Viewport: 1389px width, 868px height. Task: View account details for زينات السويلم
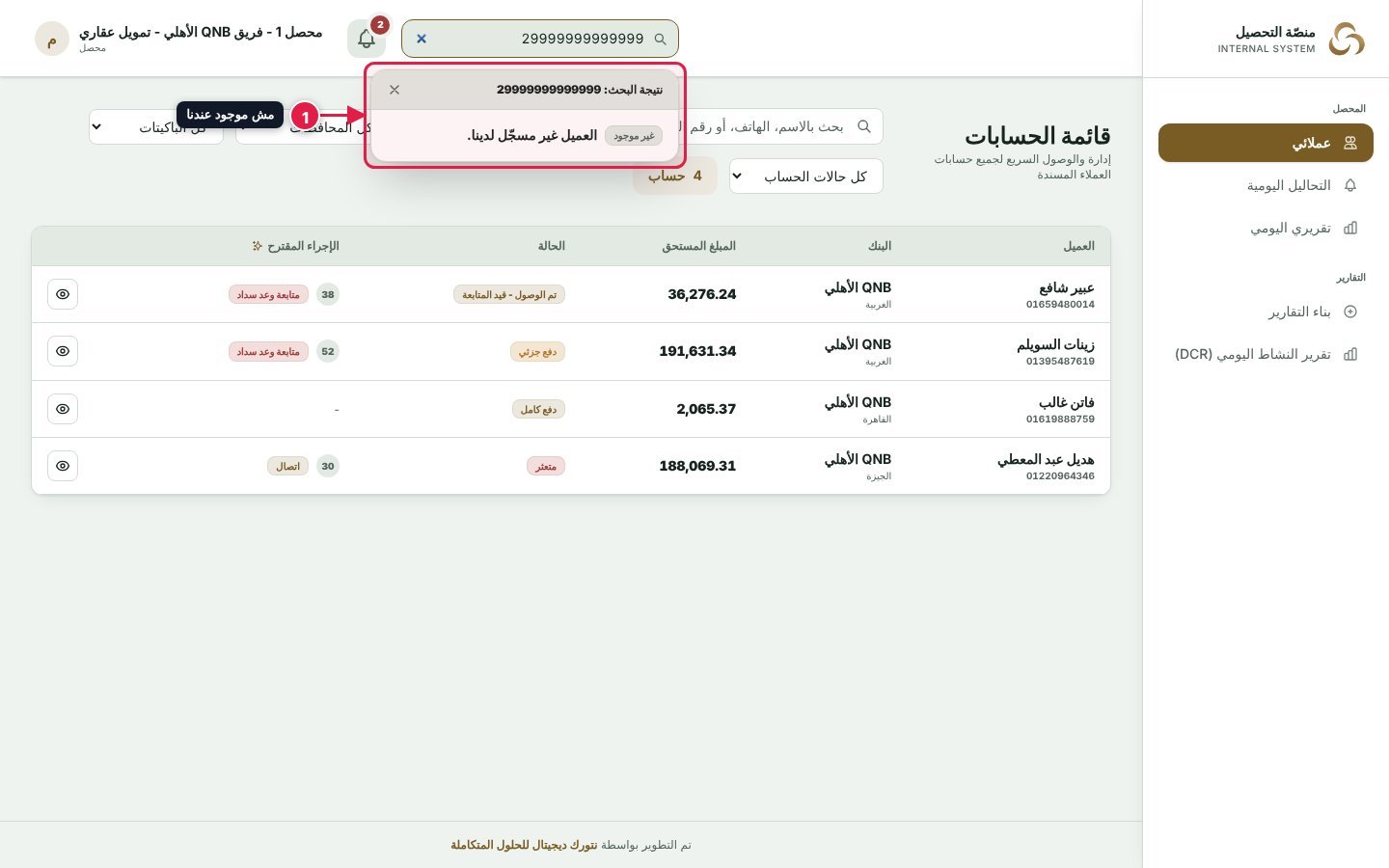63,351
